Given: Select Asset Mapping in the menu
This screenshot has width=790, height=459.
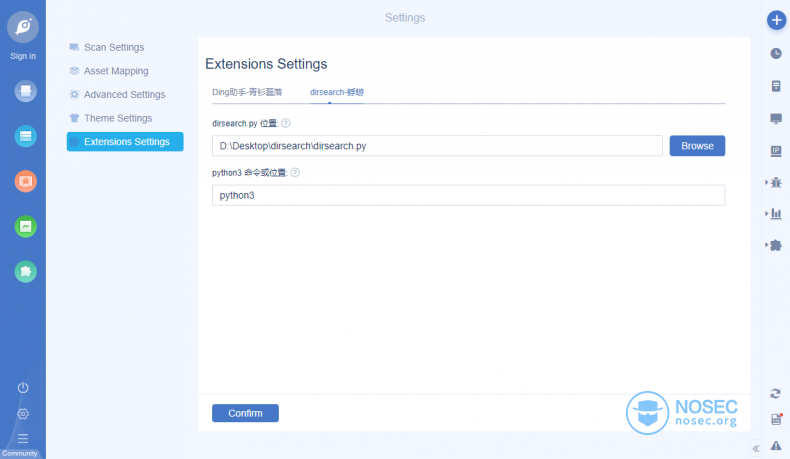Looking at the screenshot, I should [x=116, y=71].
